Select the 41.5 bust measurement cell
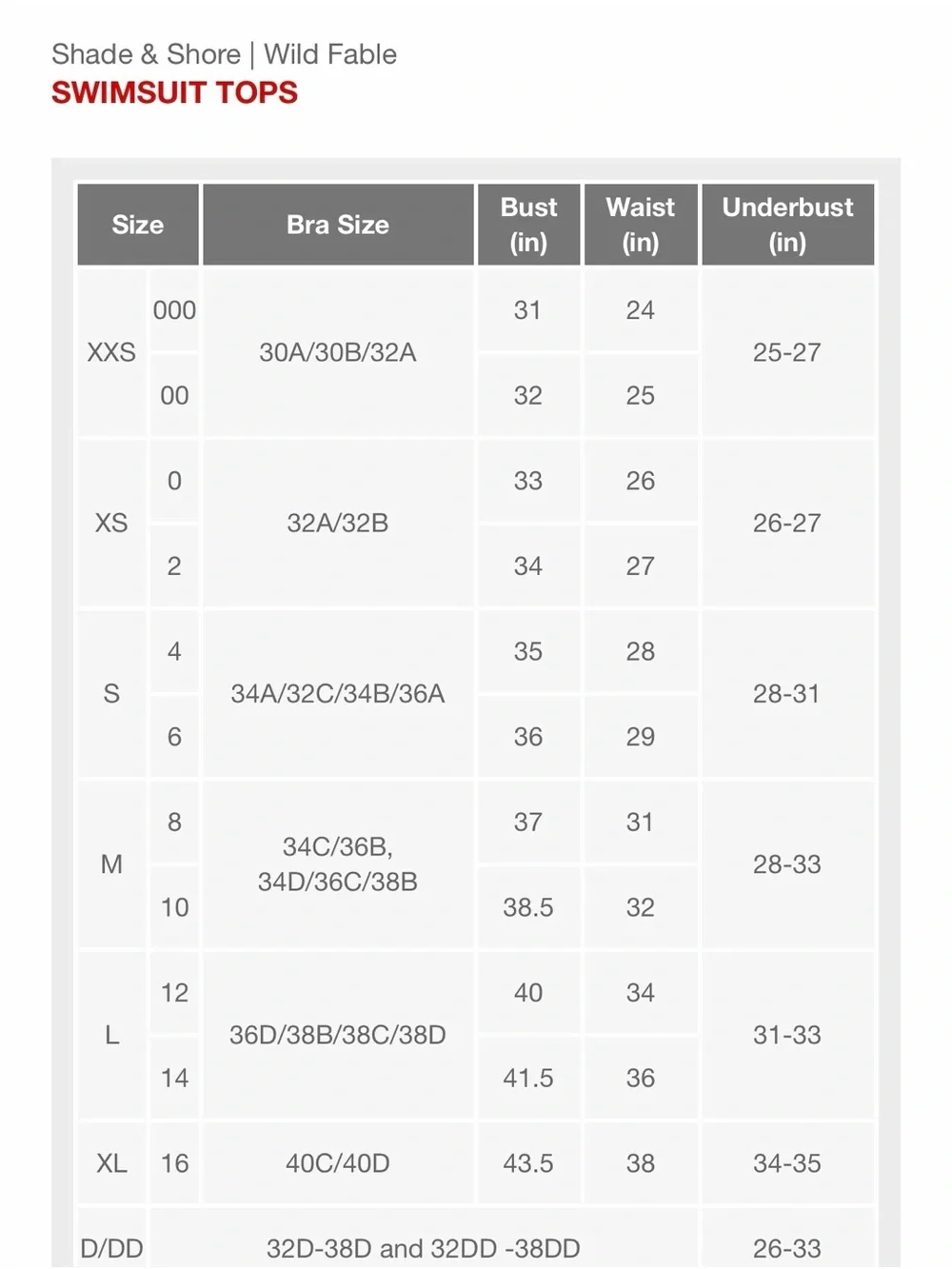 pyautogui.click(x=528, y=1078)
